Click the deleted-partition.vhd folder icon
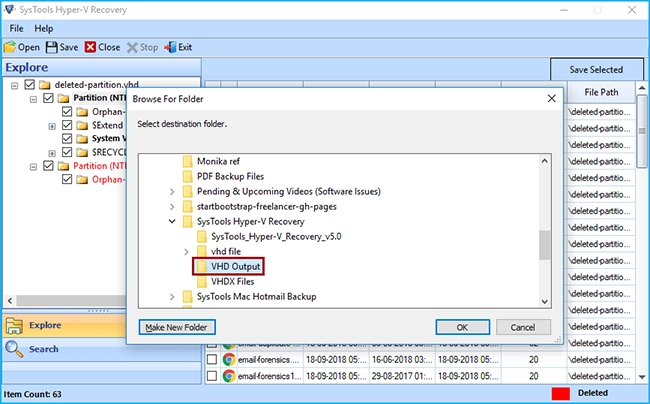Image resolution: width=650 pixels, height=404 pixels. 44,85
